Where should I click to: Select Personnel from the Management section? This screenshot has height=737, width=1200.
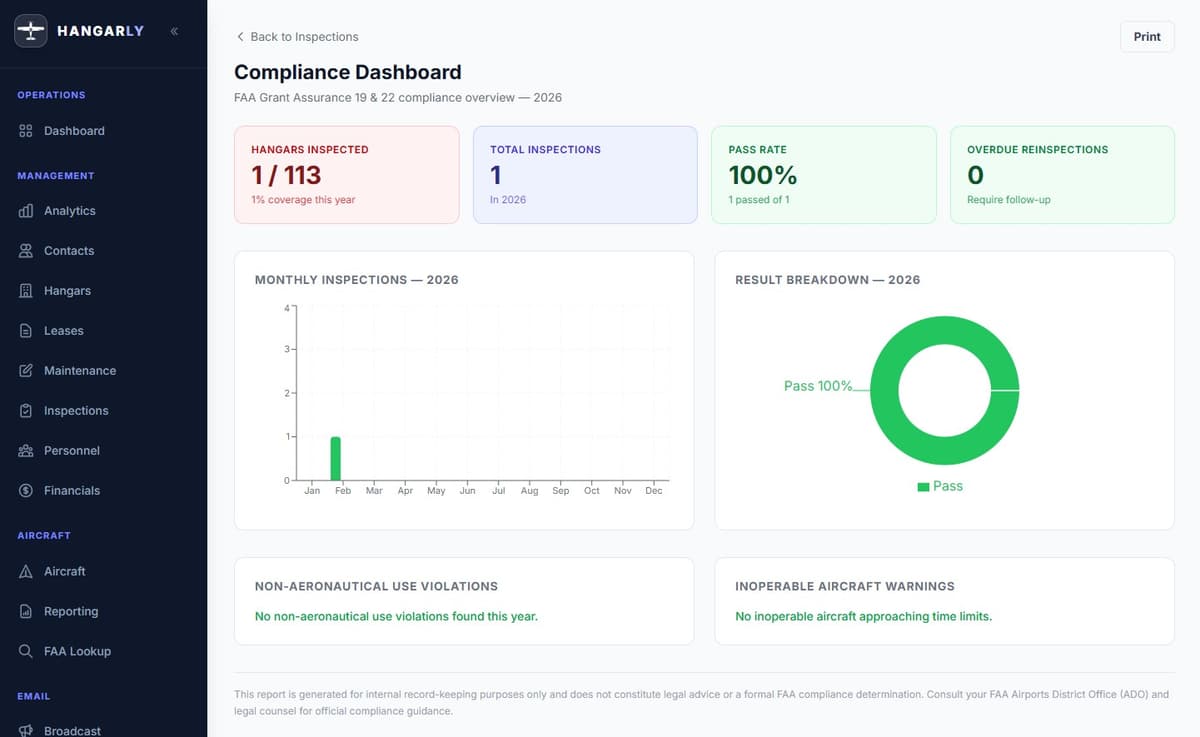pyautogui.click(x=72, y=450)
